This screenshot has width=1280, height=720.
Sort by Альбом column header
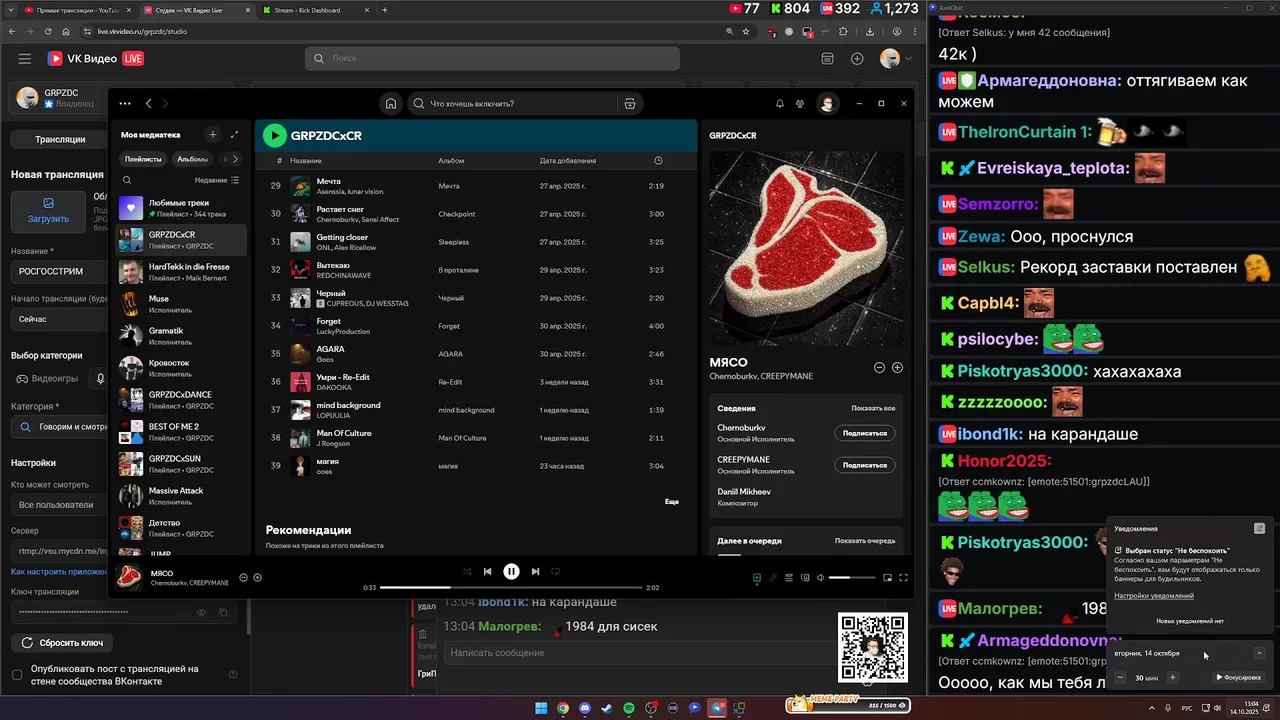point(451,160)
